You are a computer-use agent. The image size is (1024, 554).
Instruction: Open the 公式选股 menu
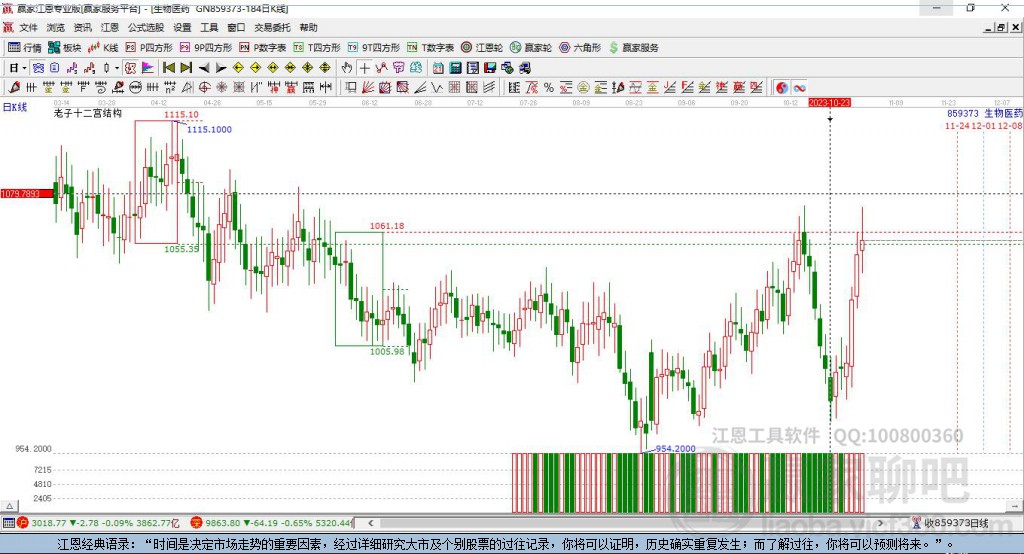145,27
